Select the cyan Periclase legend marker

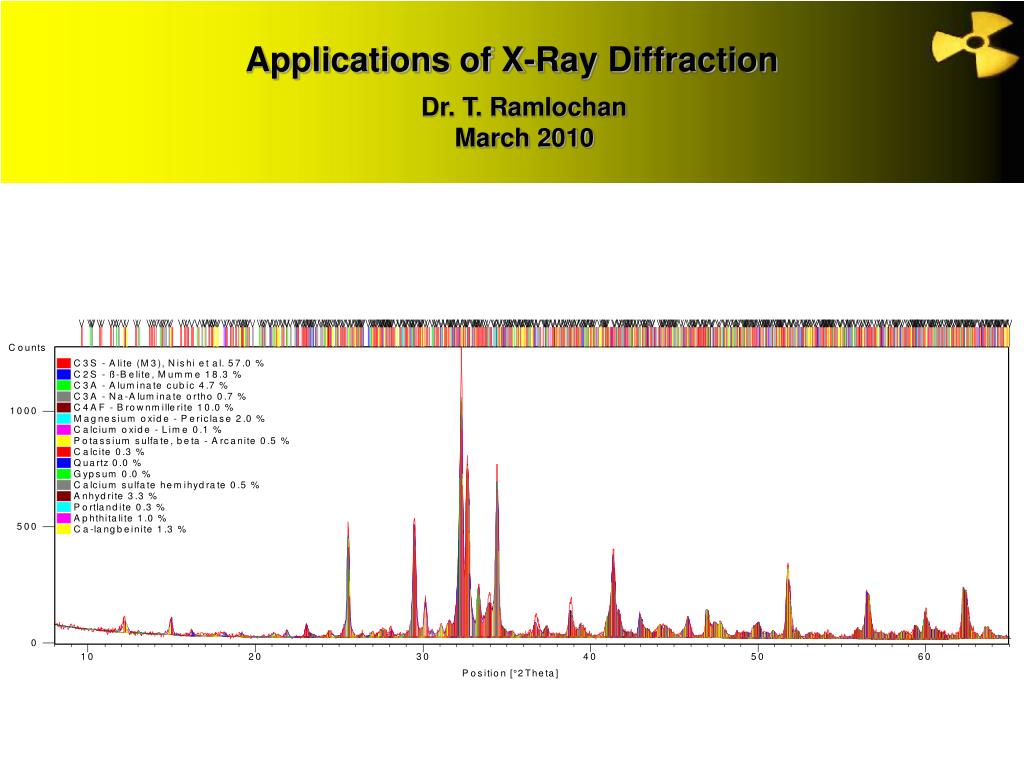click(x=64, y=418)
